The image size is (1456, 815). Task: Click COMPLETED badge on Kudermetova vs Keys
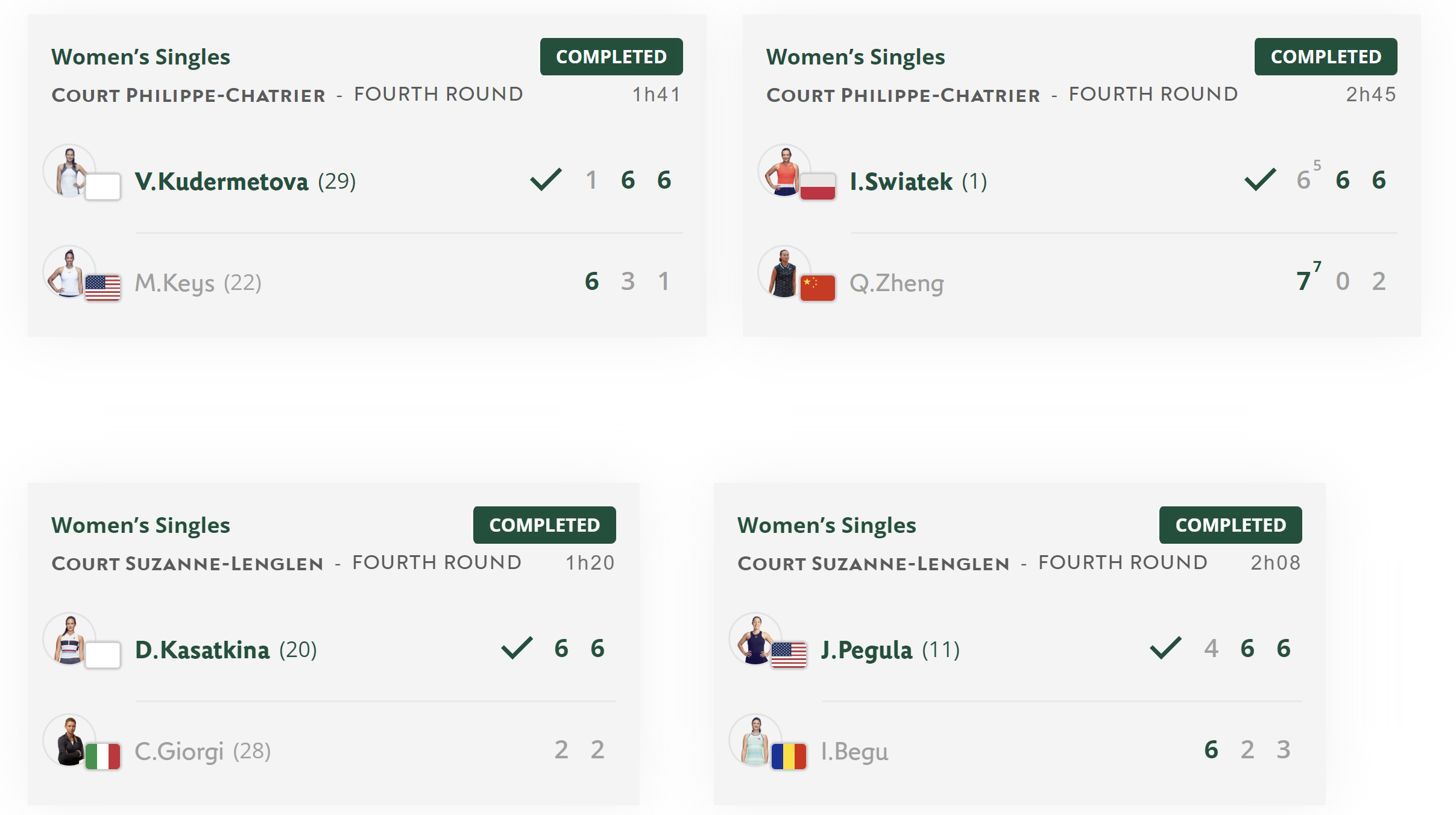pyautogui.click(x=611, y=57)
